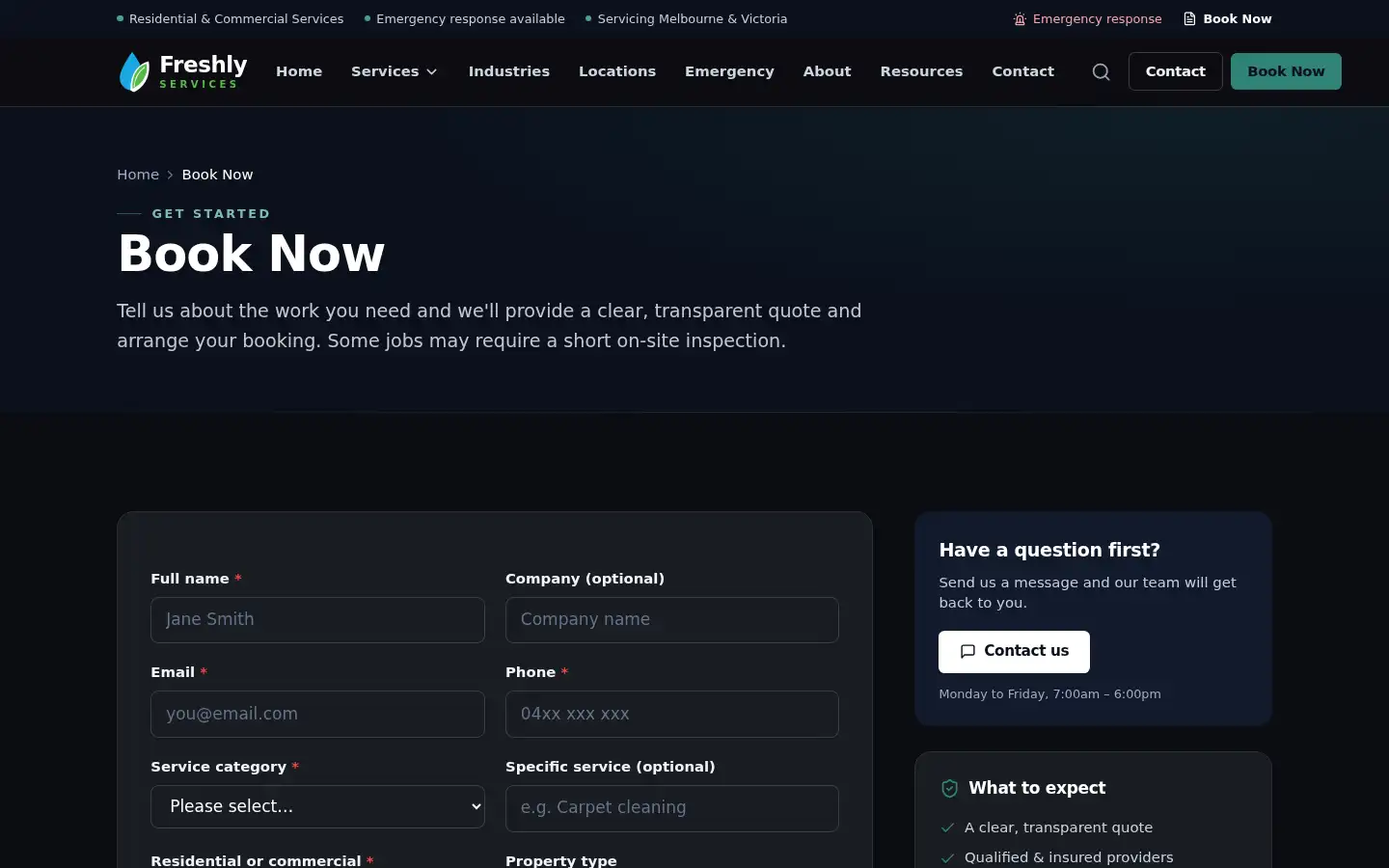Click the emergency siren icon in top bar
Image resolution: width=1389 pixels, height=868 pixels.
1020,19
